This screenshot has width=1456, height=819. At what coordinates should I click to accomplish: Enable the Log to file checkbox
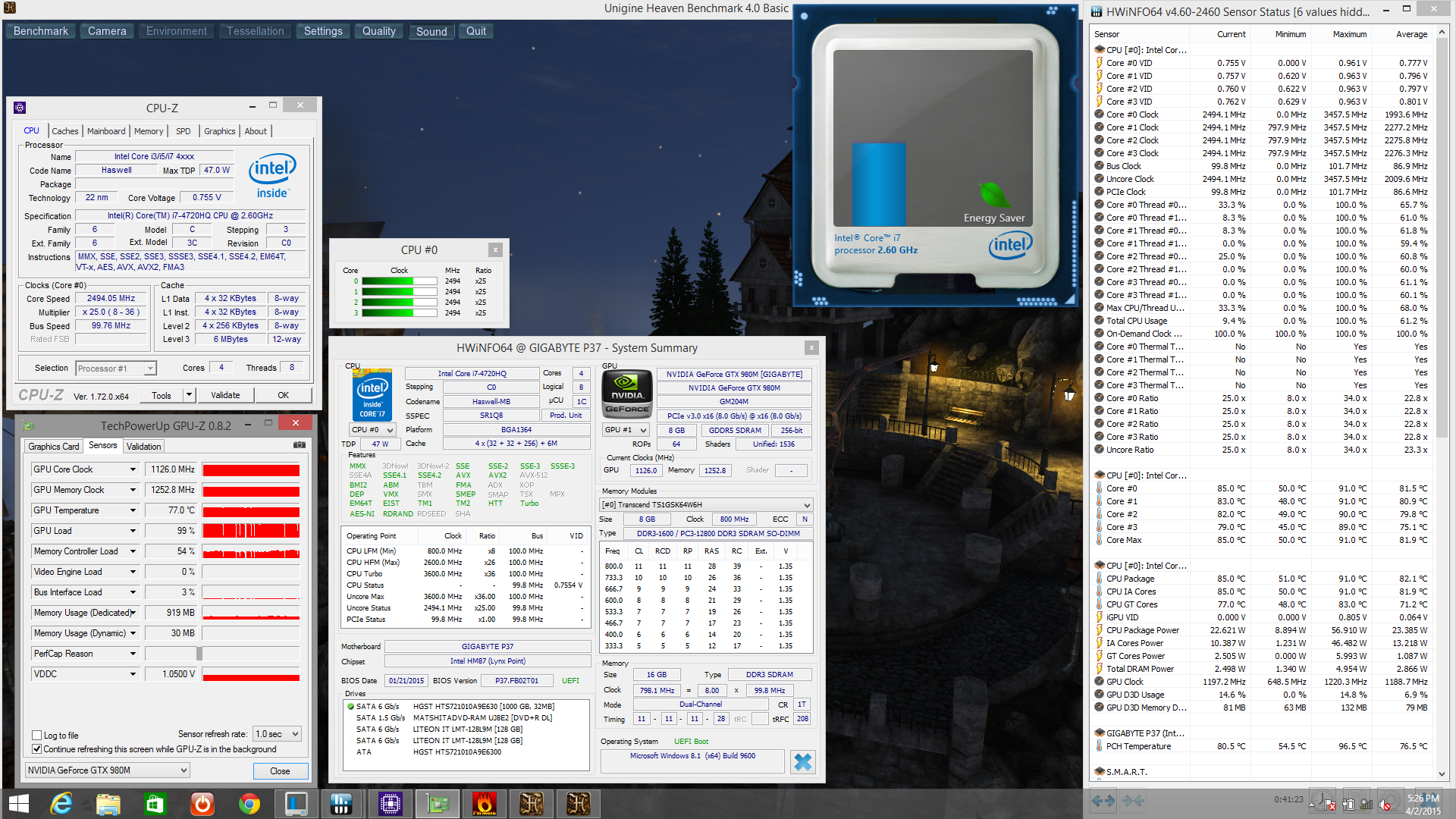(x=36, y=736)
